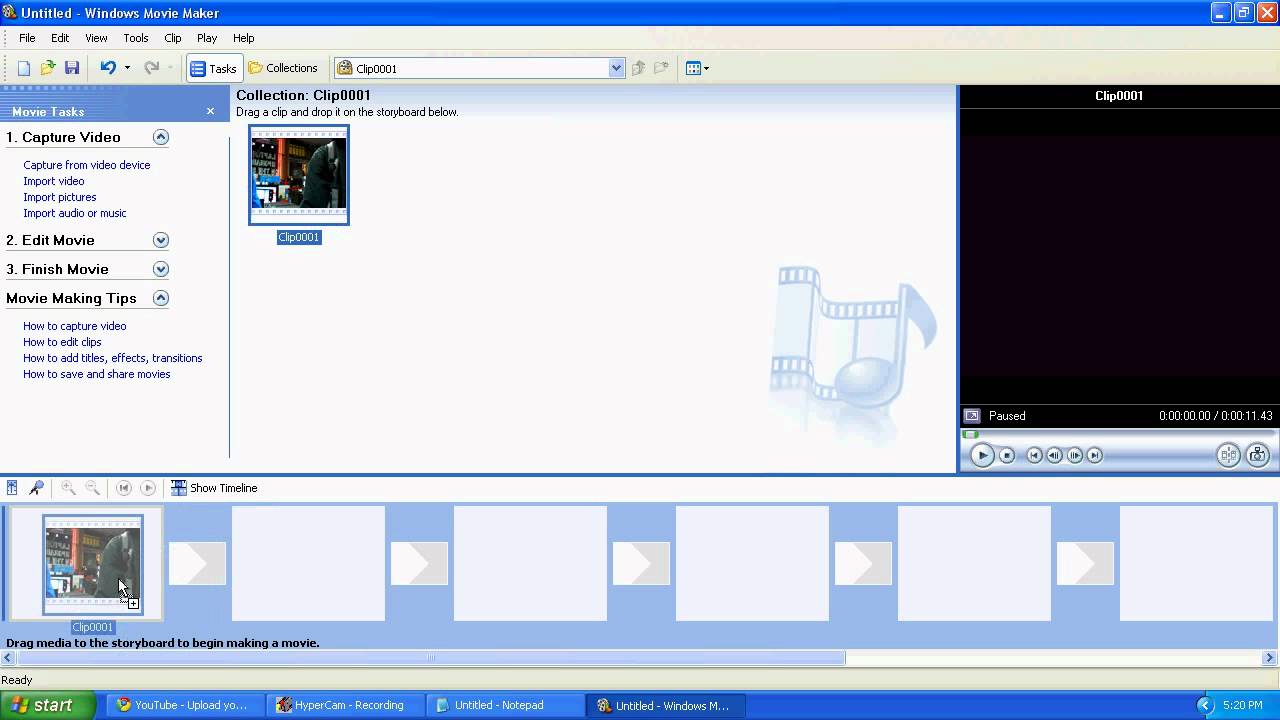Expand the Edit Movie section

(x=161, y=240)
